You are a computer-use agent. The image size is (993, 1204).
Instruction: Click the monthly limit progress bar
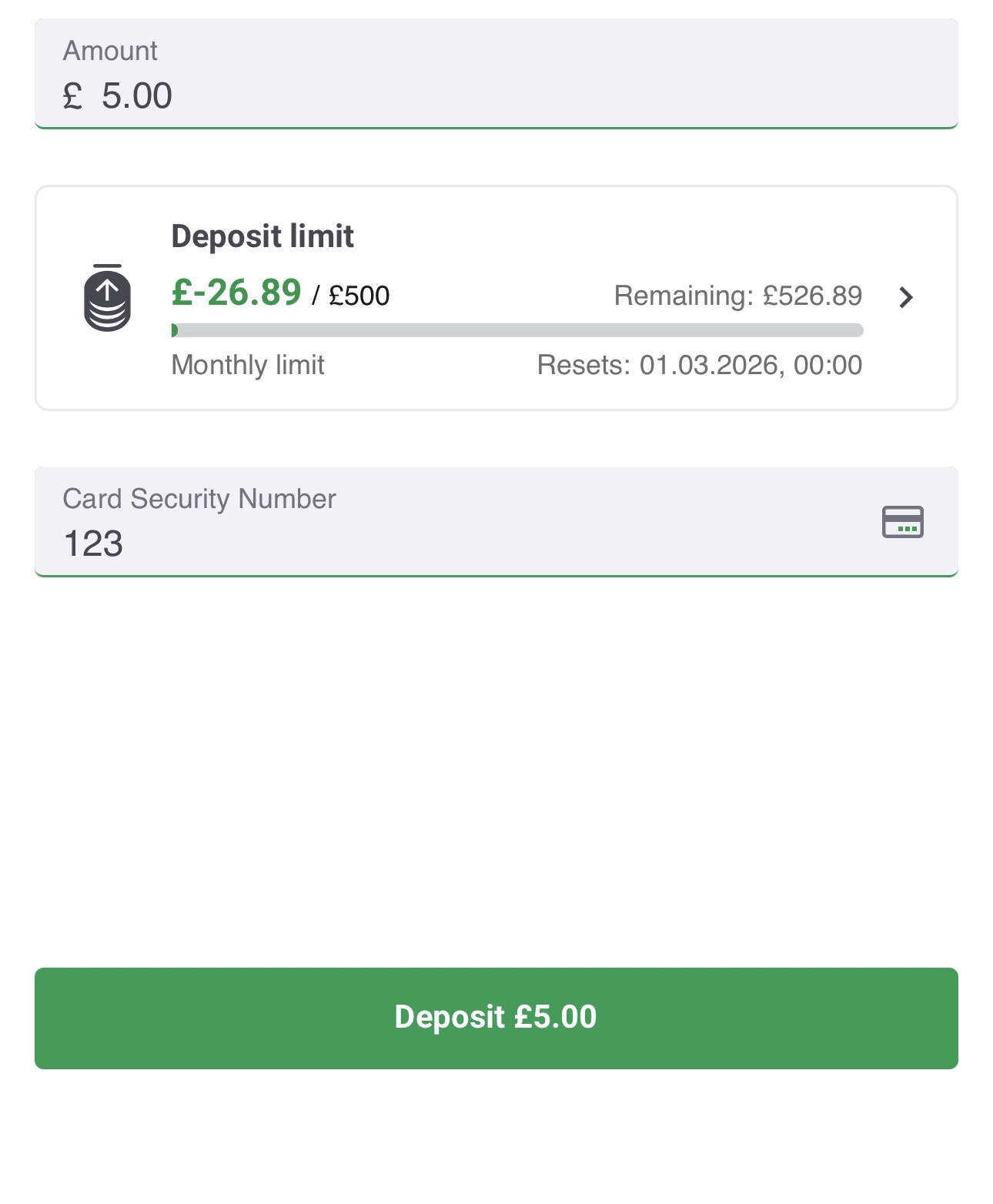516,330
